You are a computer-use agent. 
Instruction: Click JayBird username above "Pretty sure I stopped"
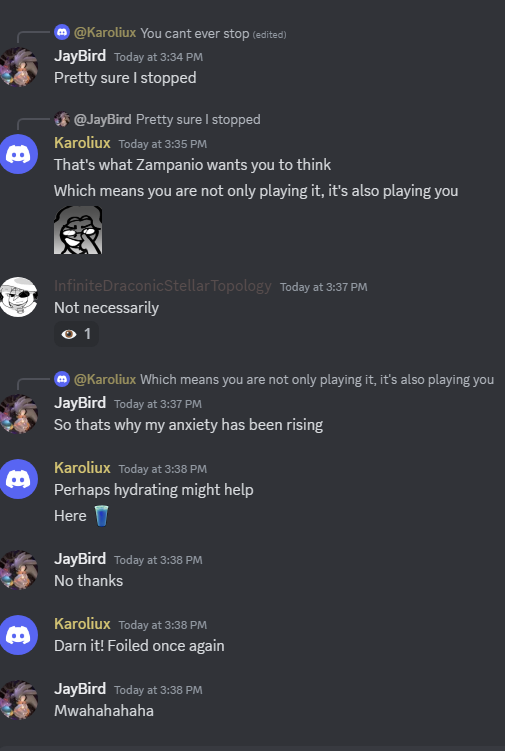pos(80,56)
